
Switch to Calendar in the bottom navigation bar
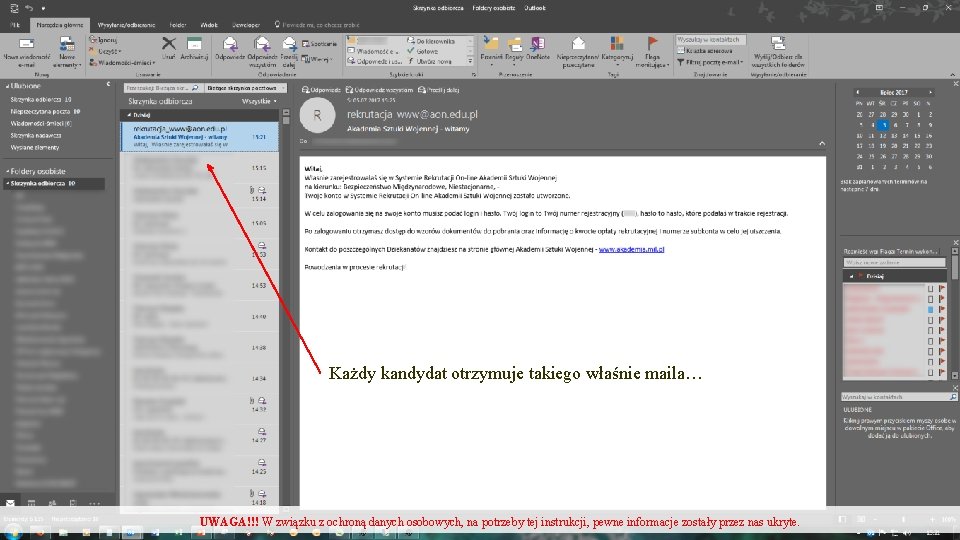pyautogui.click(x=31, y=503)
